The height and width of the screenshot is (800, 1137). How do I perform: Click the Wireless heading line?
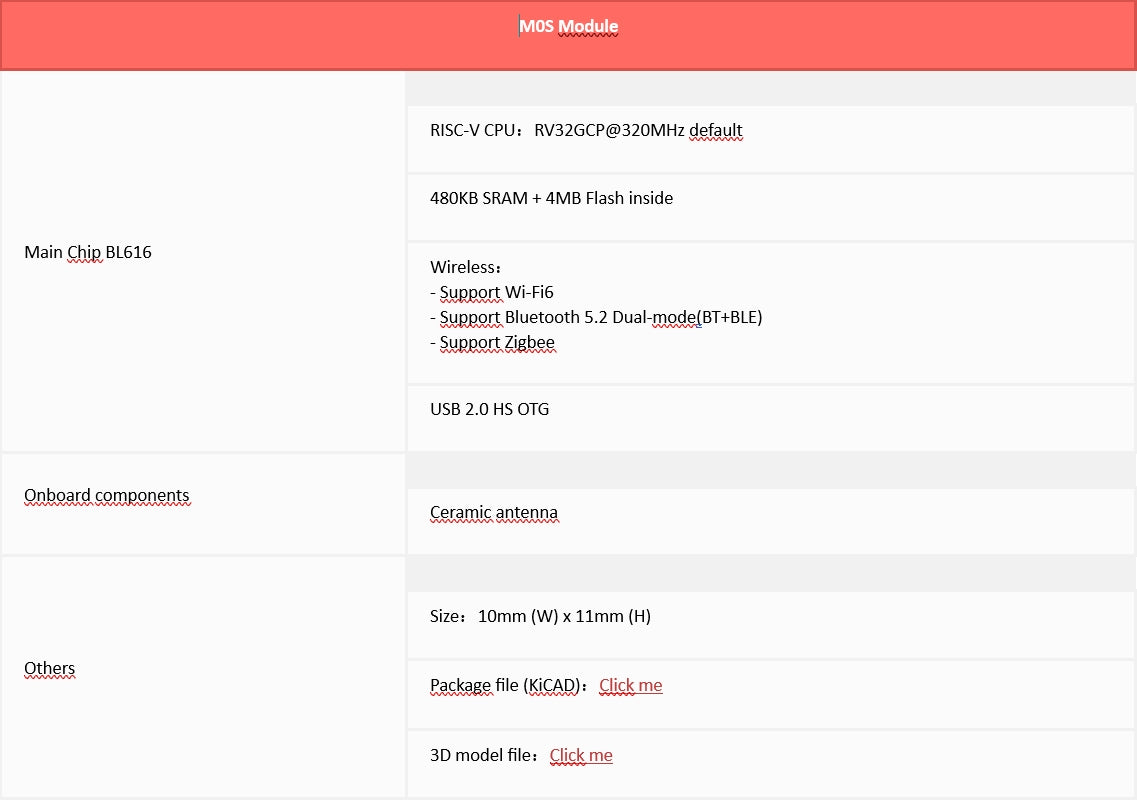click(x=466, y=267)
